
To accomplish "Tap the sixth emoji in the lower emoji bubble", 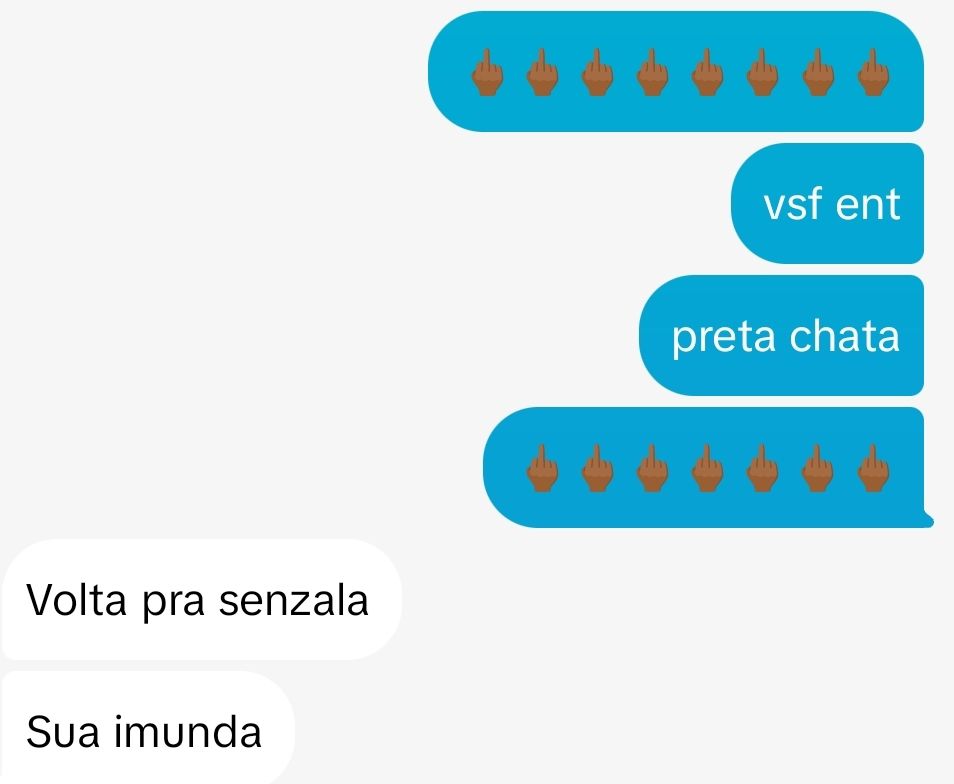I will 818,468.
